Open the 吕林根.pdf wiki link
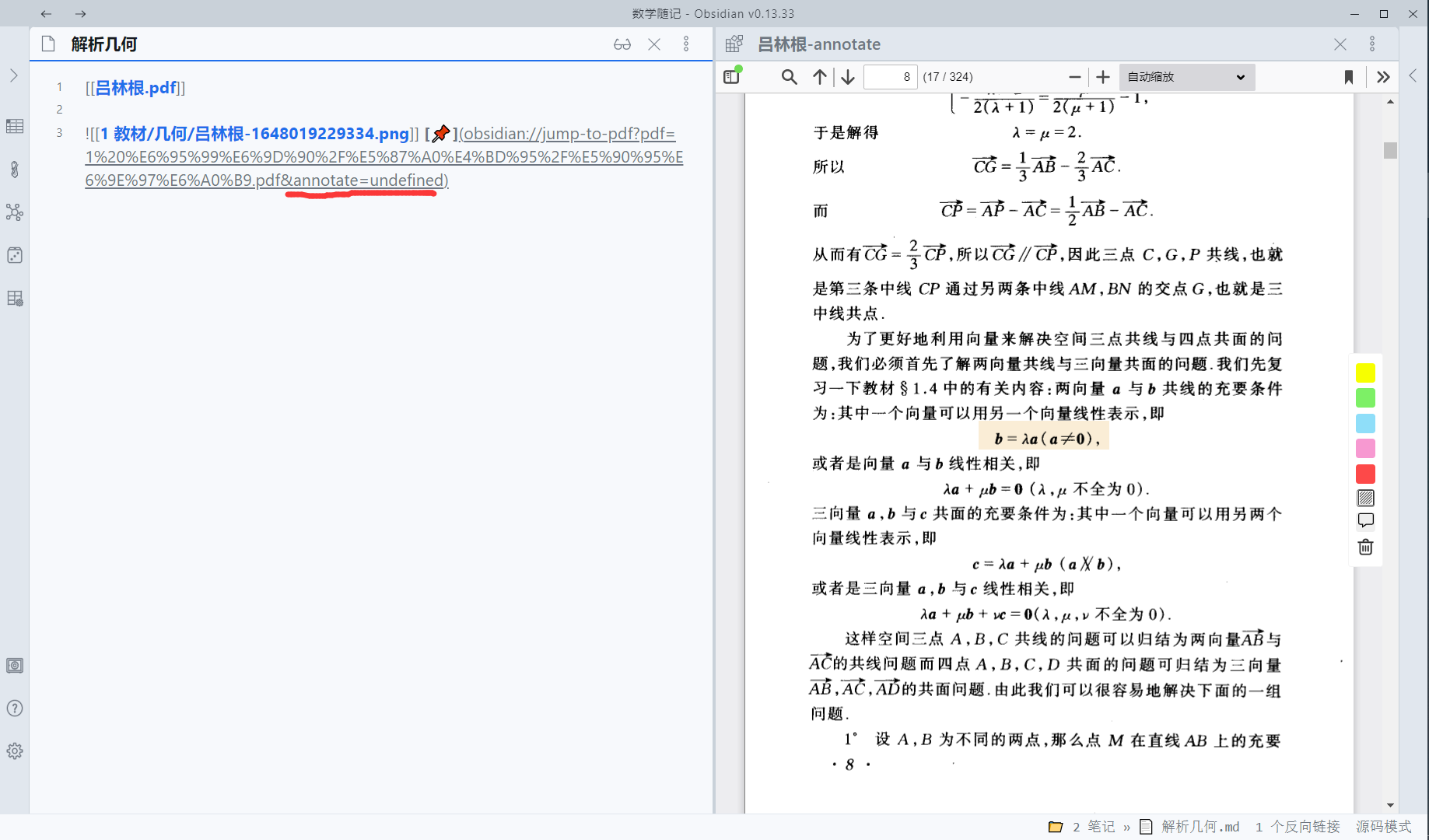The width and height of the screenshot is (1429, 840). 136,88
